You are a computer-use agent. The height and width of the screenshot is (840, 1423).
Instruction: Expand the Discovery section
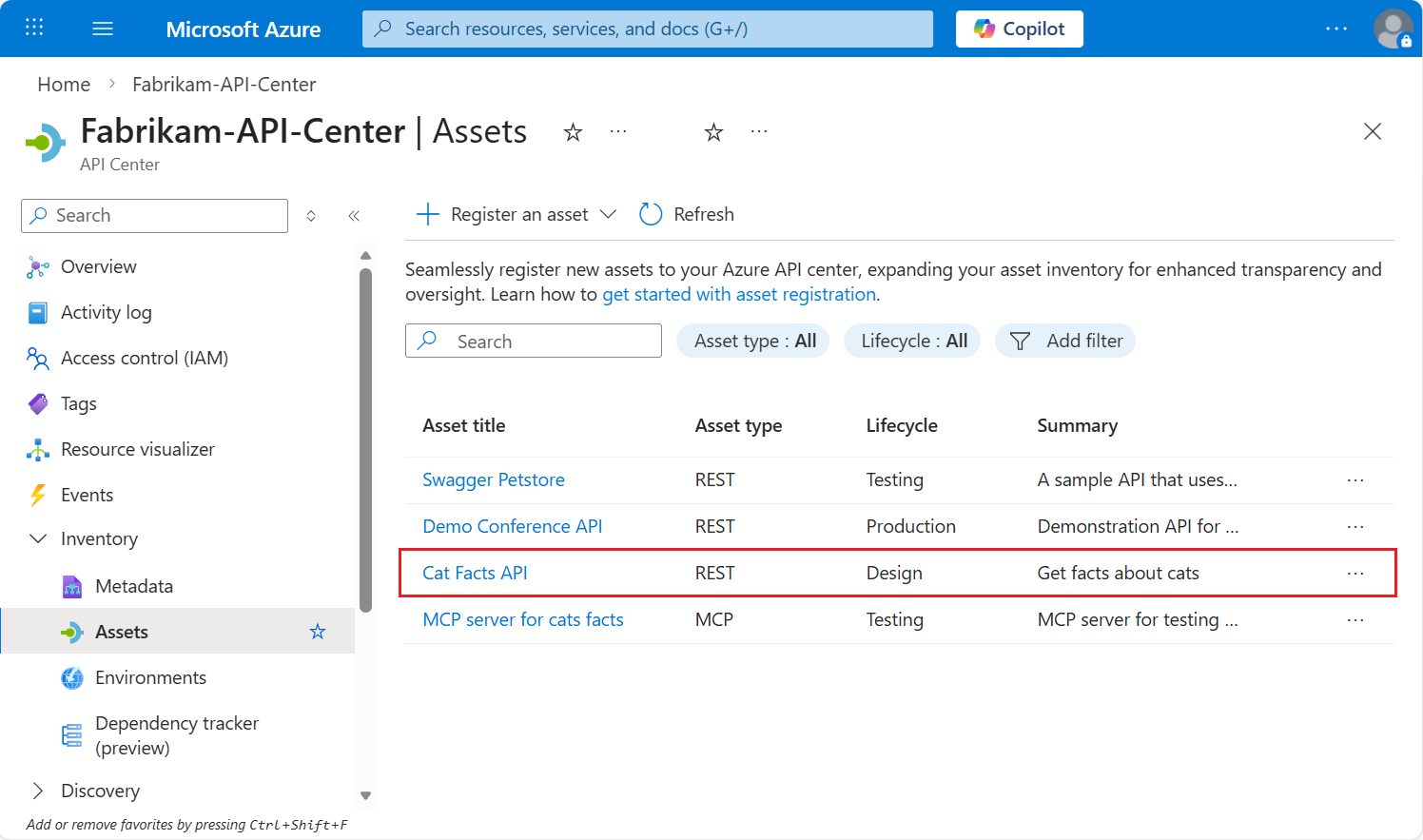point(39,790)
